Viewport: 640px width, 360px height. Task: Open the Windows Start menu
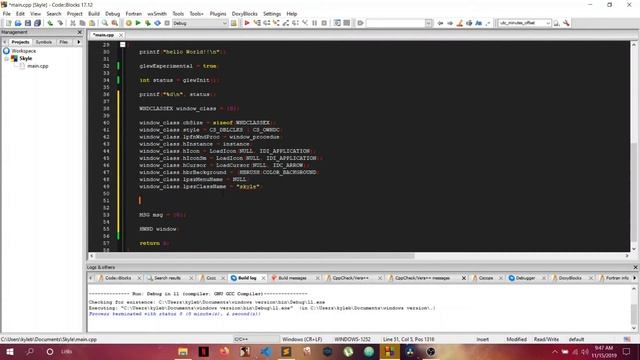10,351
